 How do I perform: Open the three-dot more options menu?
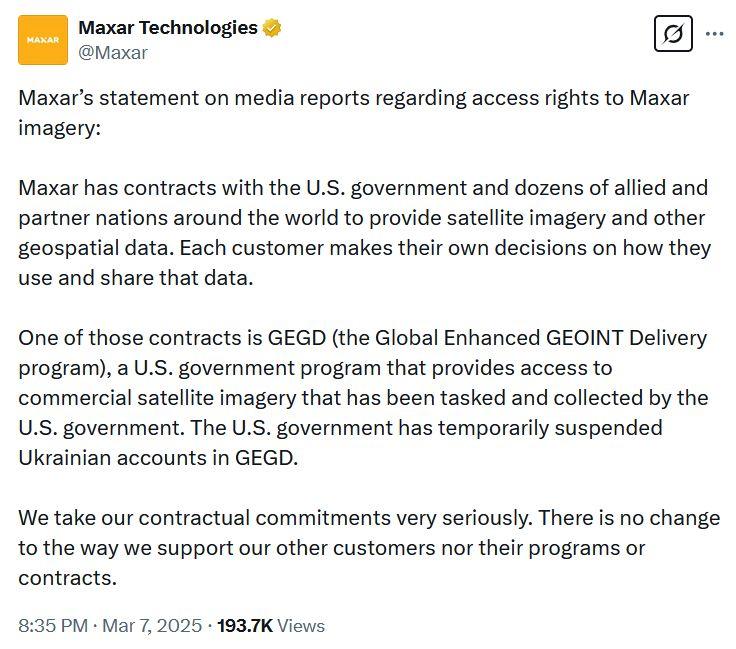point(714,34)
